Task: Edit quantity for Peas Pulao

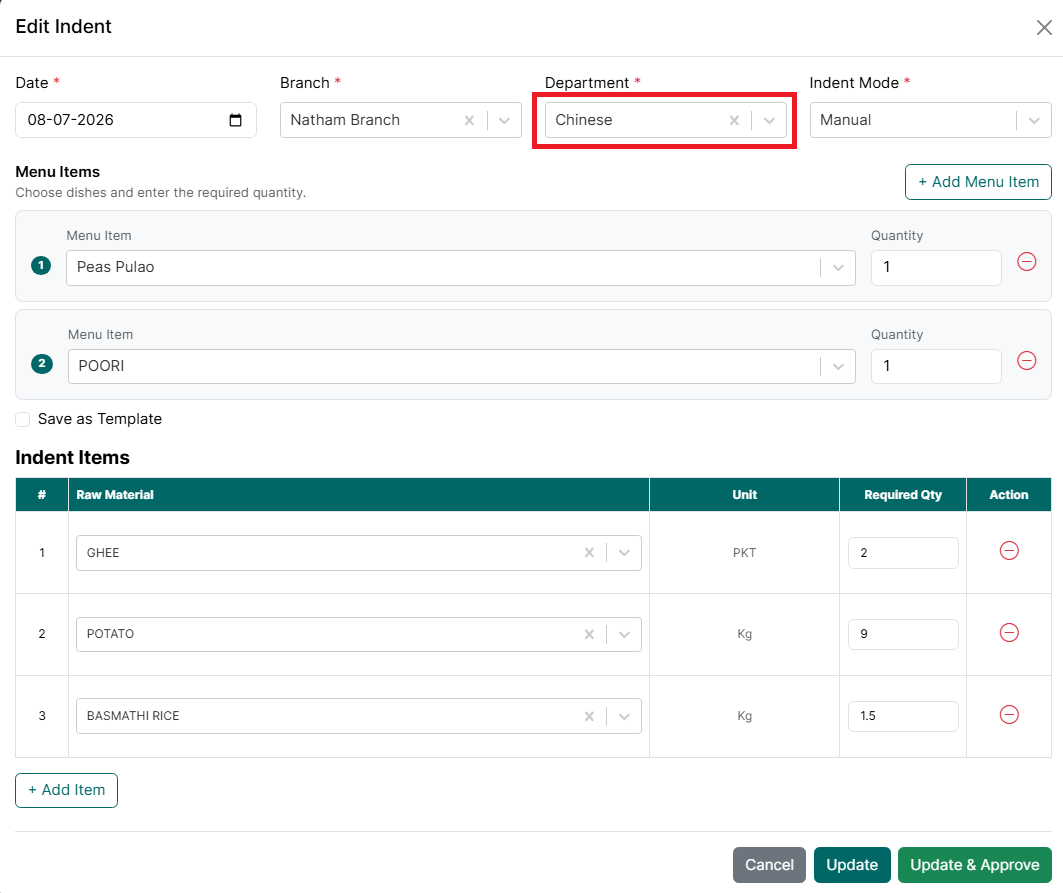Action: [x=936, y=268]
